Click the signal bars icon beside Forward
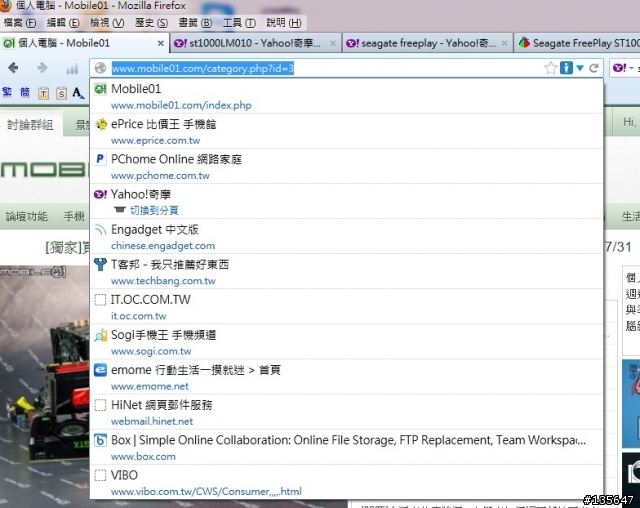 tap(72, 69)
